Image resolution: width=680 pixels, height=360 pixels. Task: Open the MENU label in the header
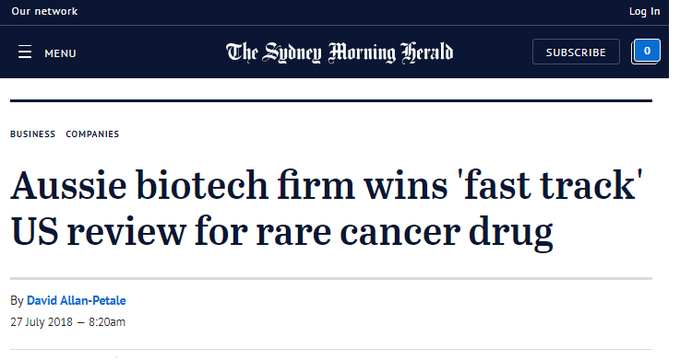click(x=60, y=53)
